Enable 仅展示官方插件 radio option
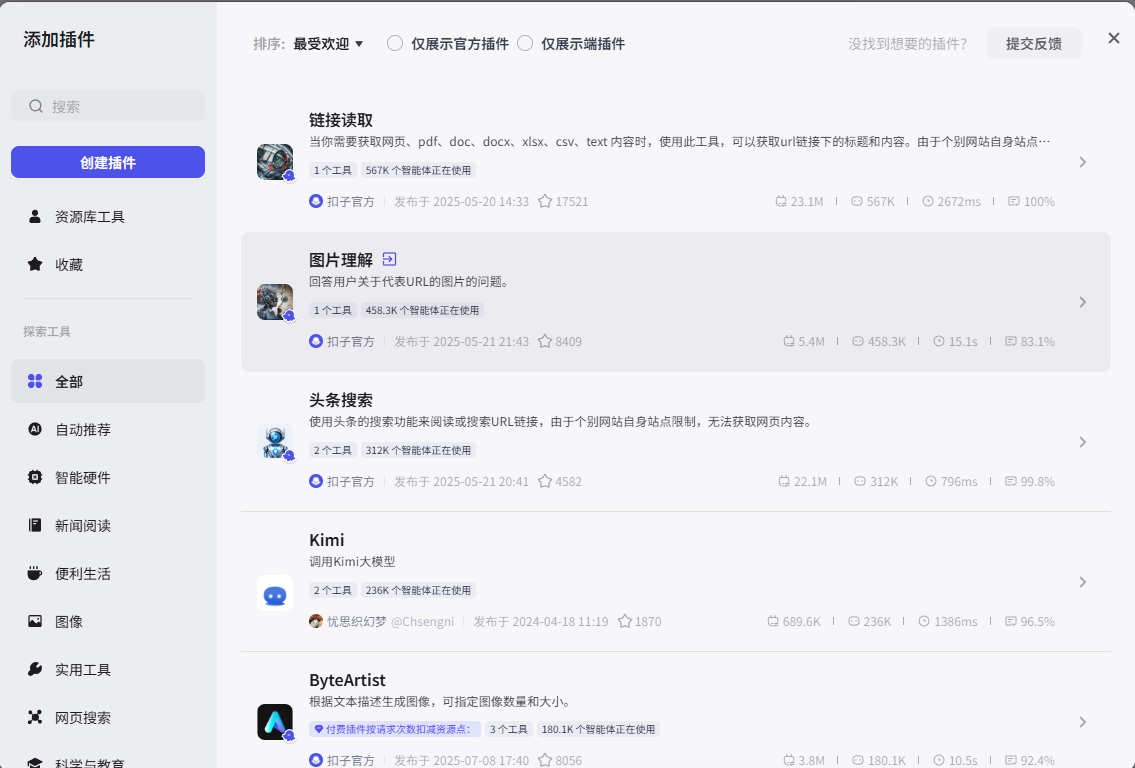The height and width of the screenshot is (768, 1135). [x=394, y=43]
